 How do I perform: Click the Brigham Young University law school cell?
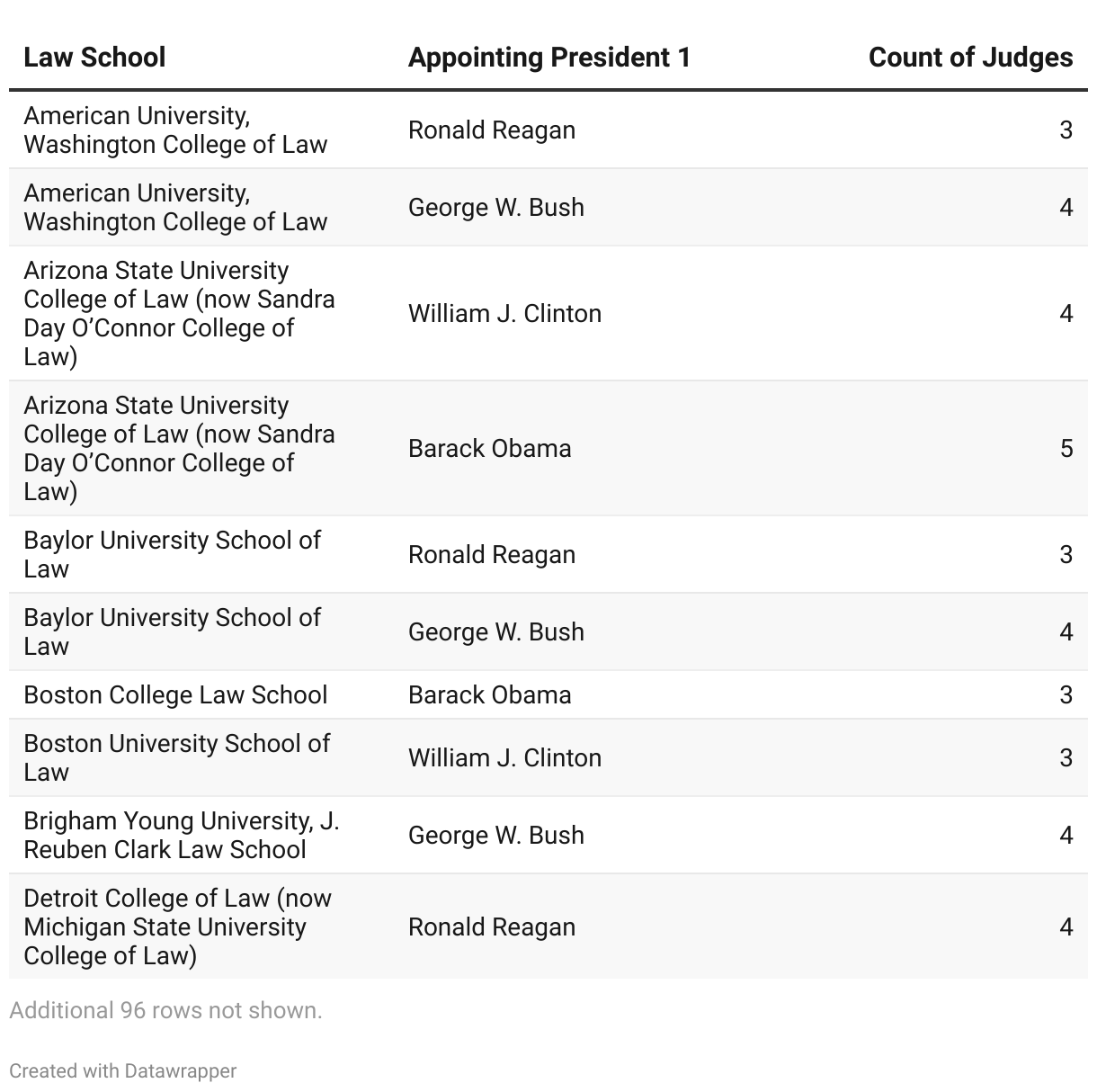181,835
